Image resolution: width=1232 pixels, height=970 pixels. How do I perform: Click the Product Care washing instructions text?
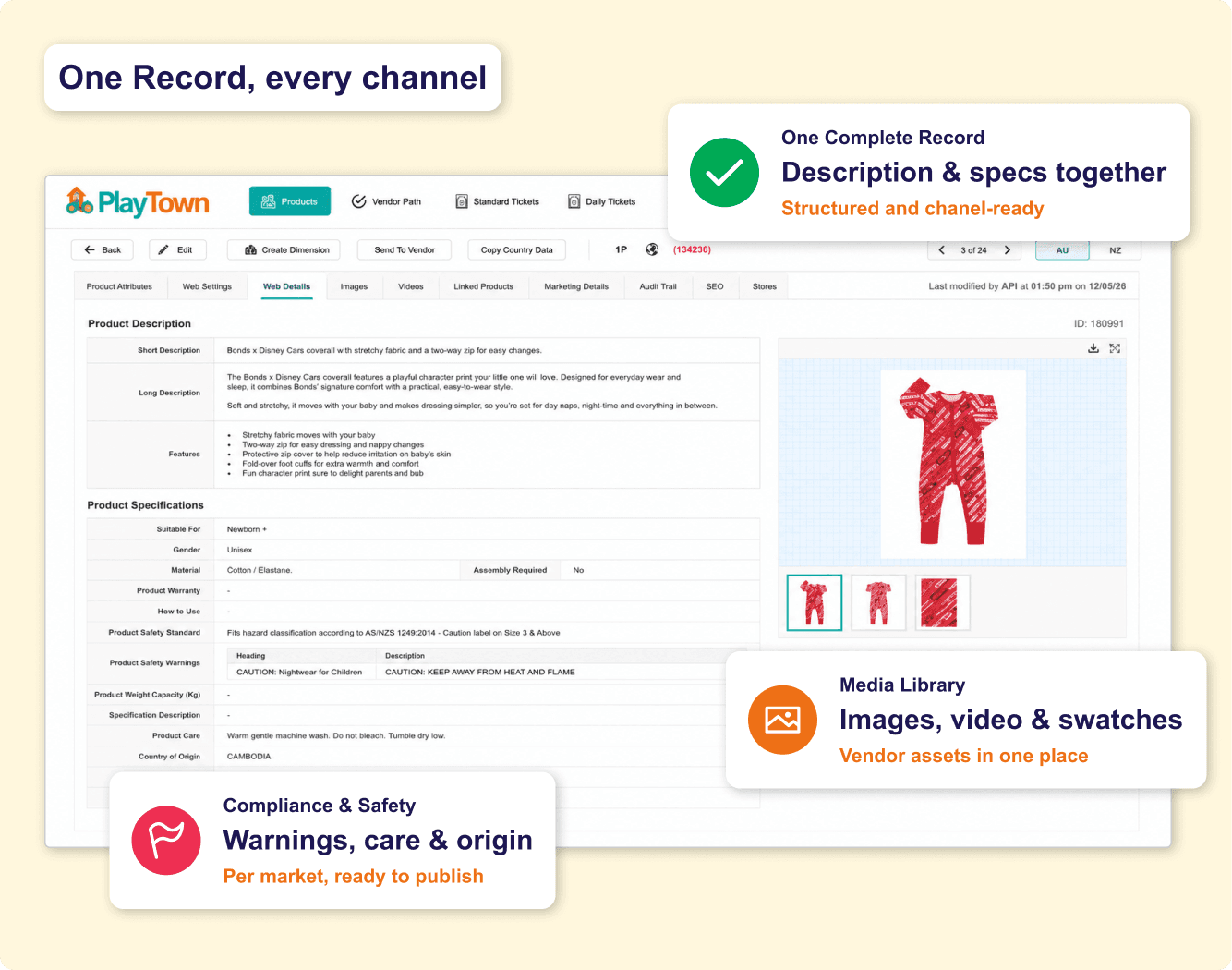tap(336, 736)
